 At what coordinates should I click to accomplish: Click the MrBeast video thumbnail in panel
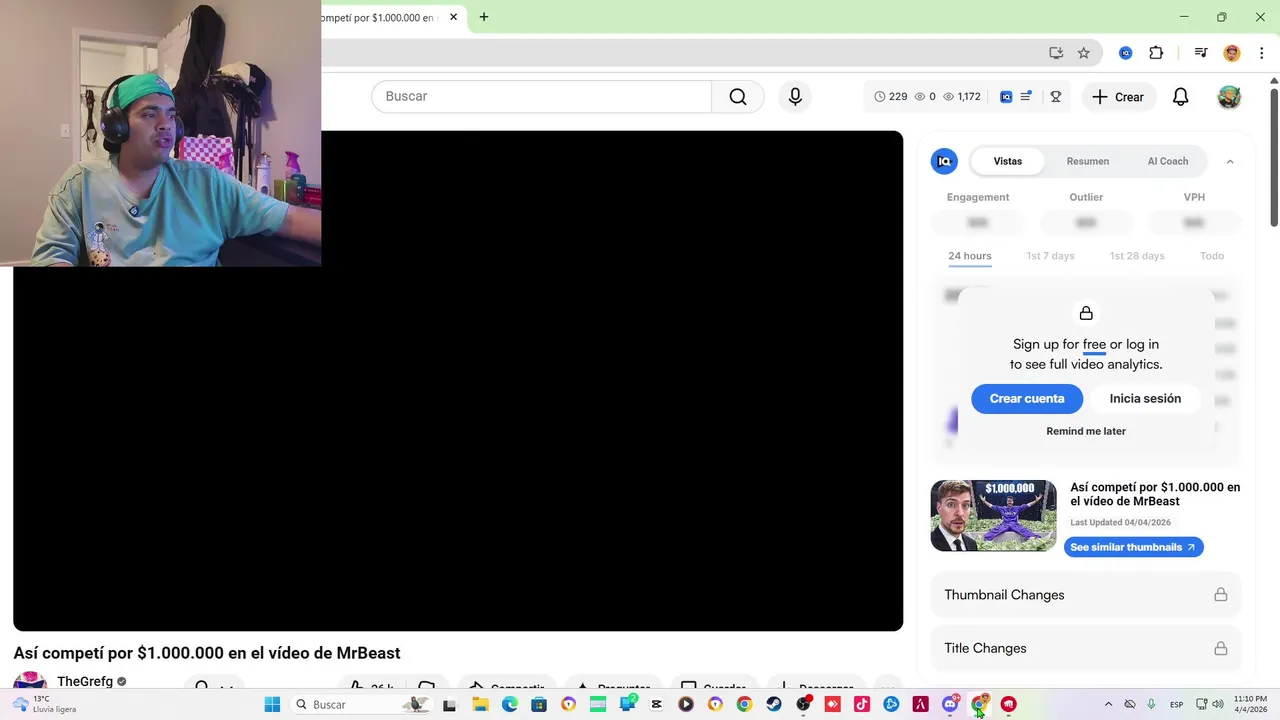click(993, 516)
